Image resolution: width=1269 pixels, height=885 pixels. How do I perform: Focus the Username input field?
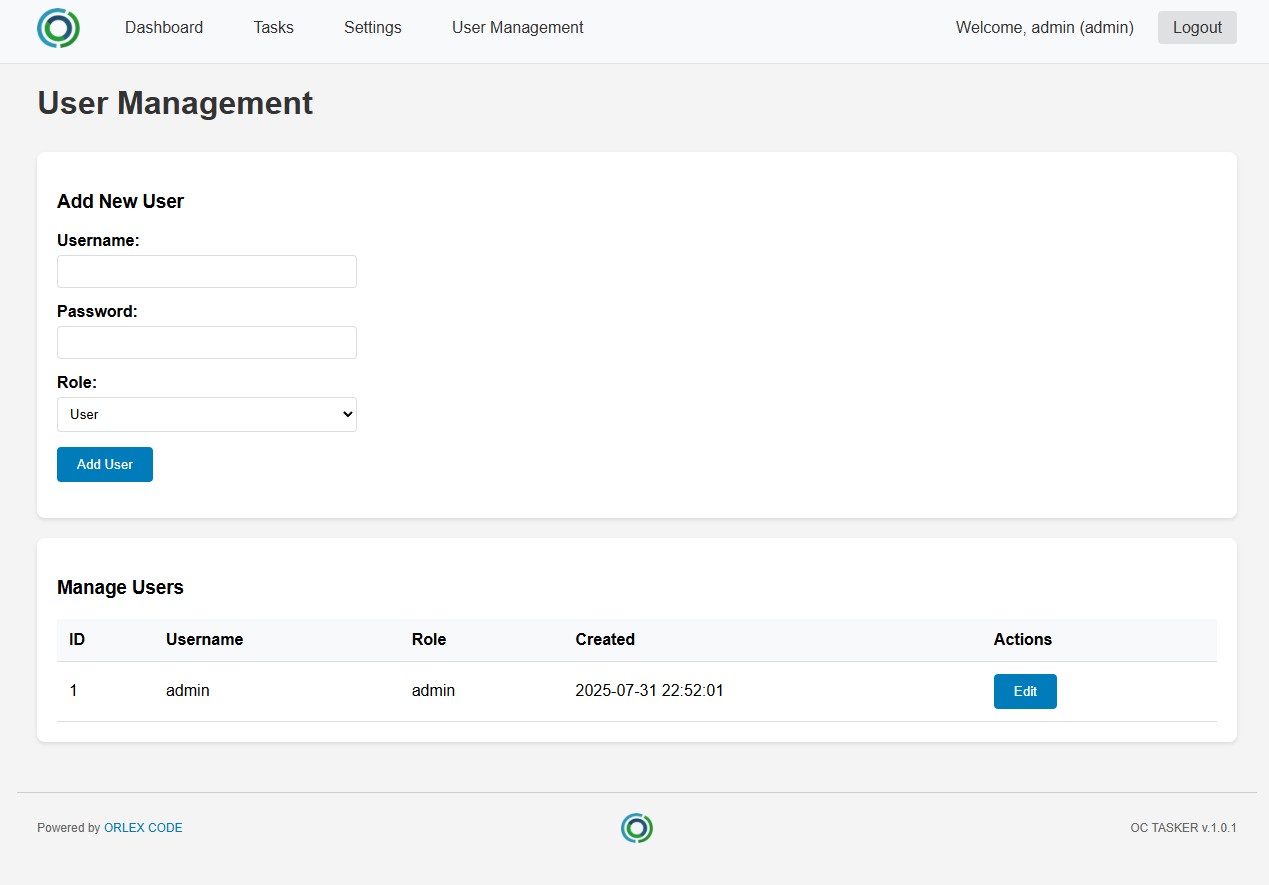tap(207, 272)
